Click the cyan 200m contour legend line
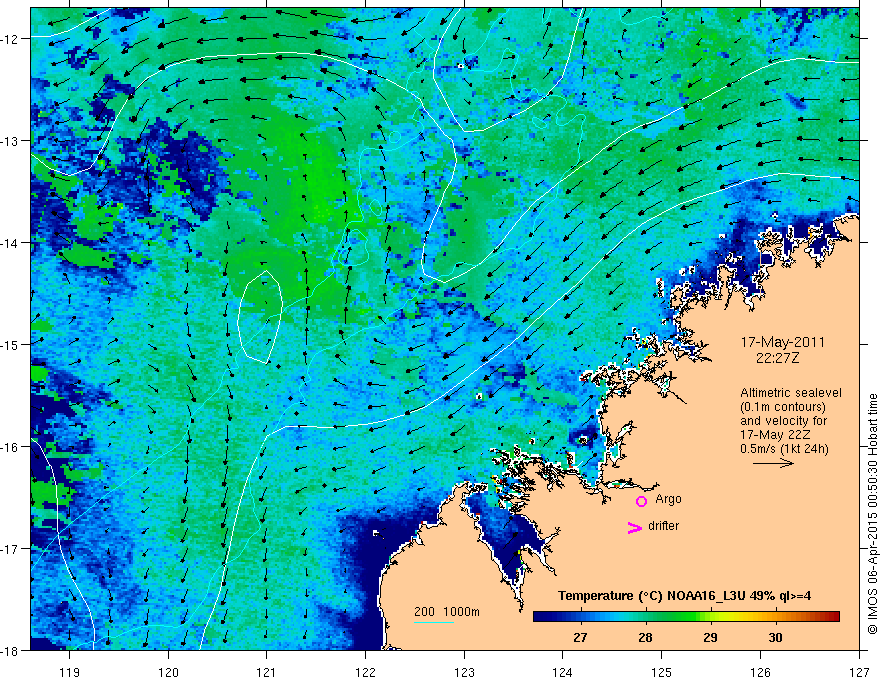The height and width of the screenshot is (680, 880). tap(434, 622)
